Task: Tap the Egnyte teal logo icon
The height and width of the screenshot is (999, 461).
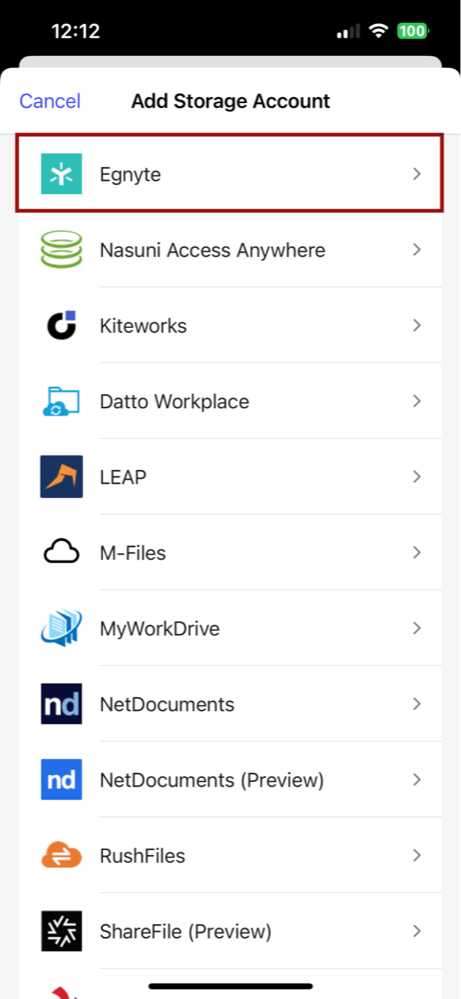Action: click(61, 173)
